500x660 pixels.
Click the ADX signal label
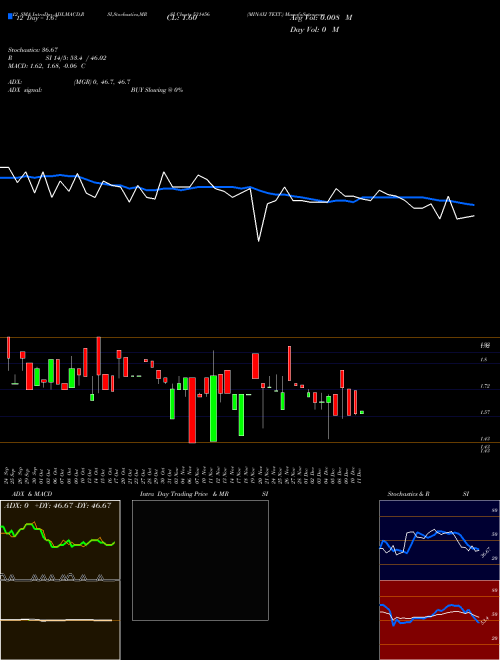(25, 90)
